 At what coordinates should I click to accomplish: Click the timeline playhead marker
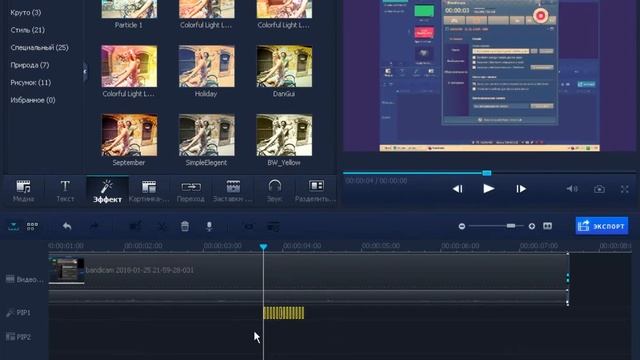(263, 247)
